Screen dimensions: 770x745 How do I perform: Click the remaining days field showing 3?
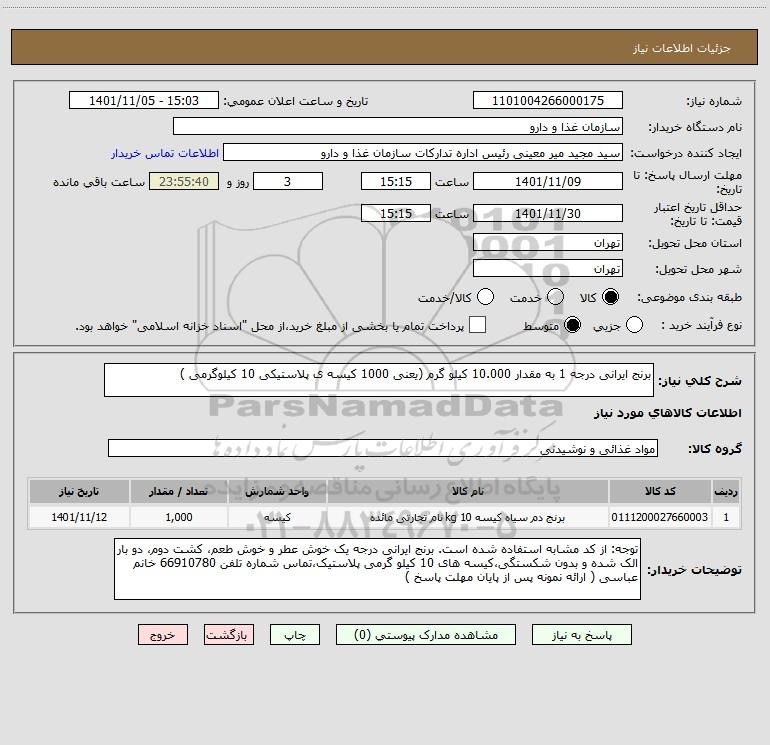pos(288,181)
